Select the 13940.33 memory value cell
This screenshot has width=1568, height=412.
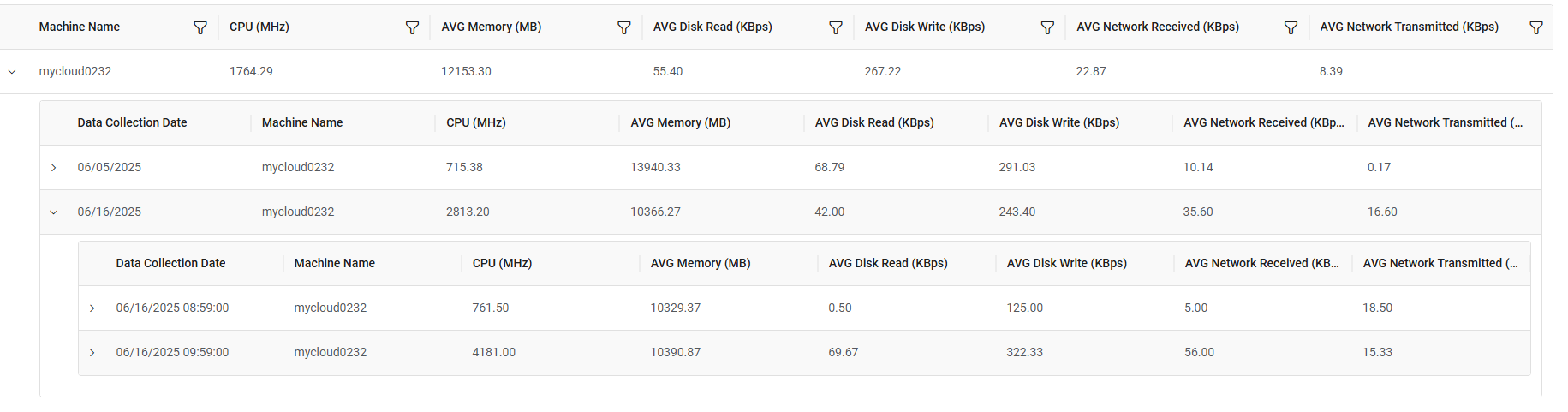click(x=655, y=168)
